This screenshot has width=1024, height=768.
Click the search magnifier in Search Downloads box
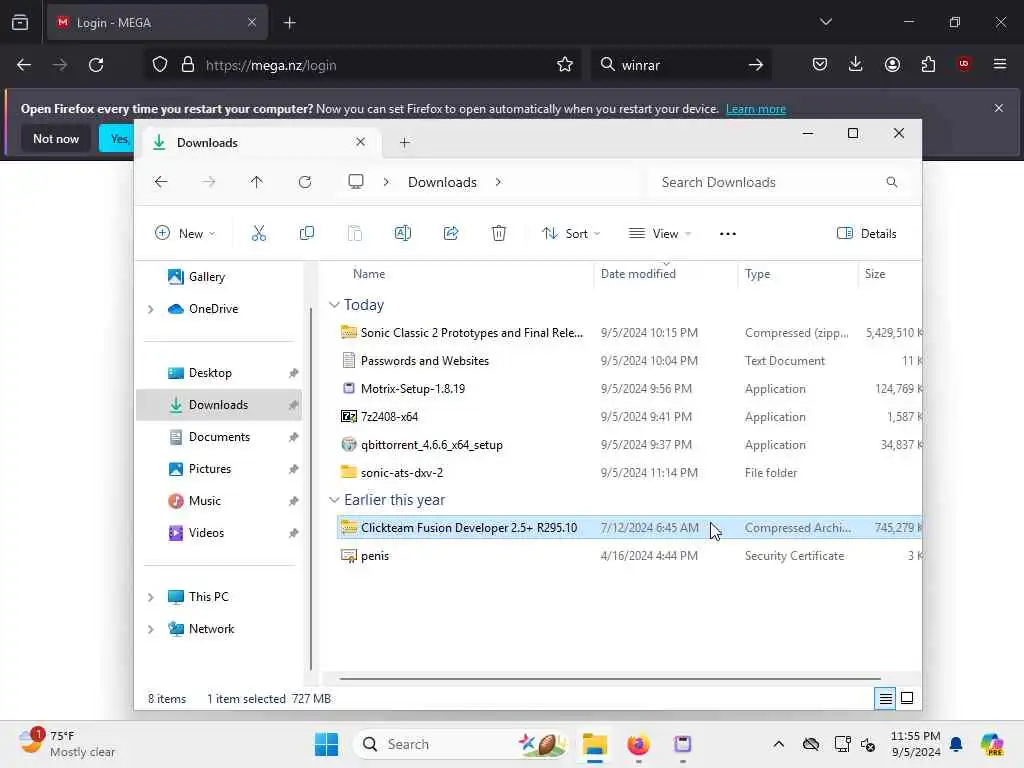coord(891,182)
